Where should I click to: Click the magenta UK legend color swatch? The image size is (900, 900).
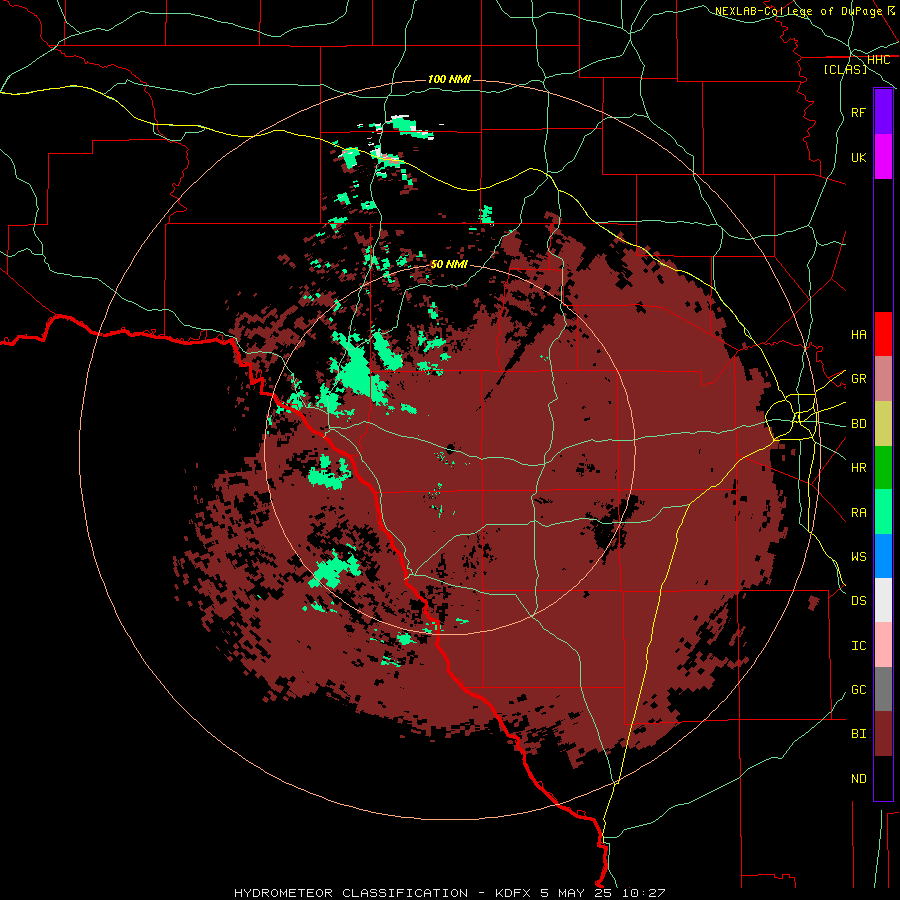click(x=883, y=157)
